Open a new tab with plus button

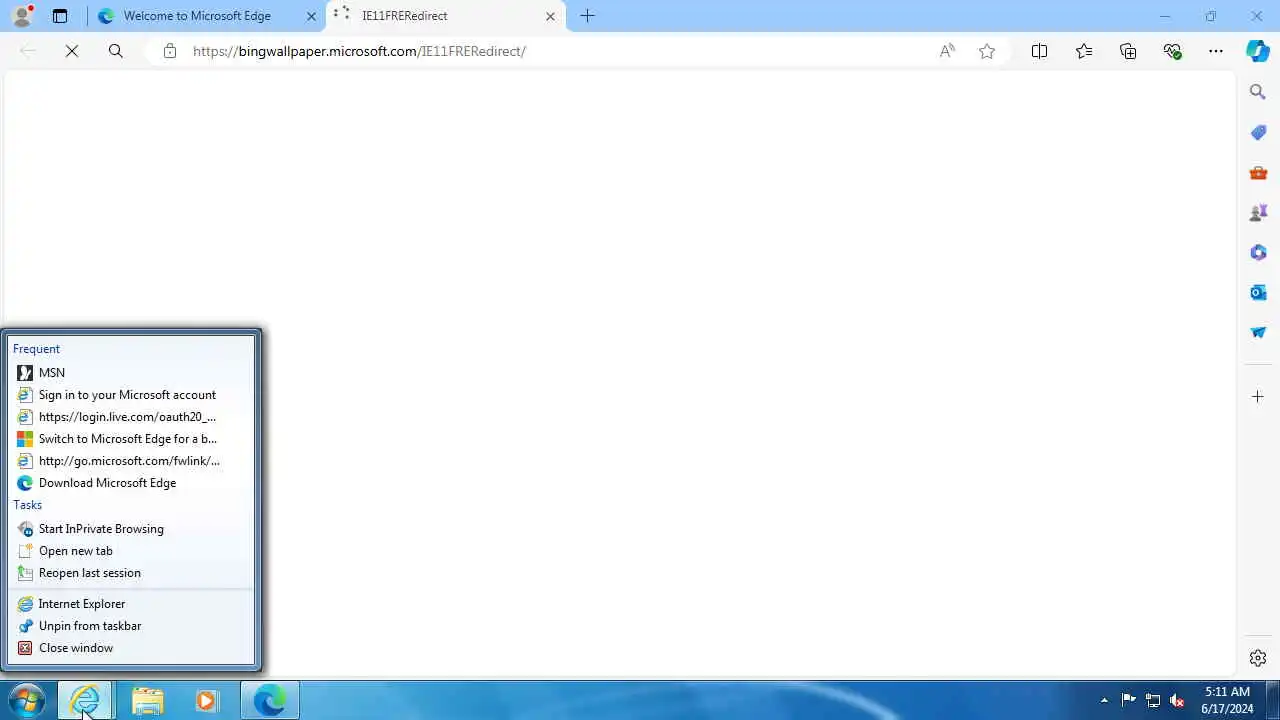[588, 16]
